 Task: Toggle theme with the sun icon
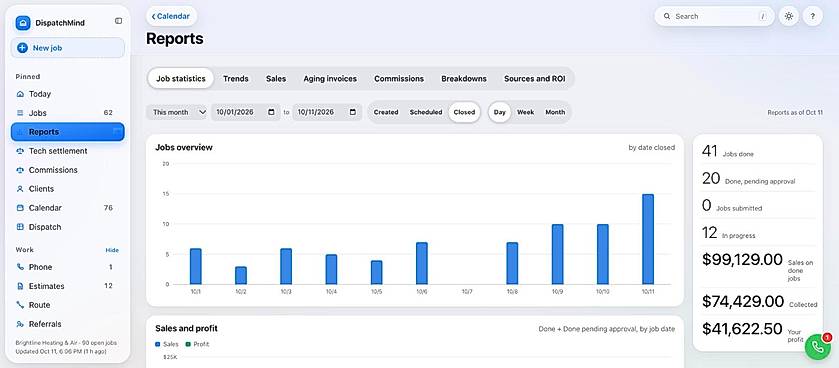pyautogui.click(x=789, y=17)
